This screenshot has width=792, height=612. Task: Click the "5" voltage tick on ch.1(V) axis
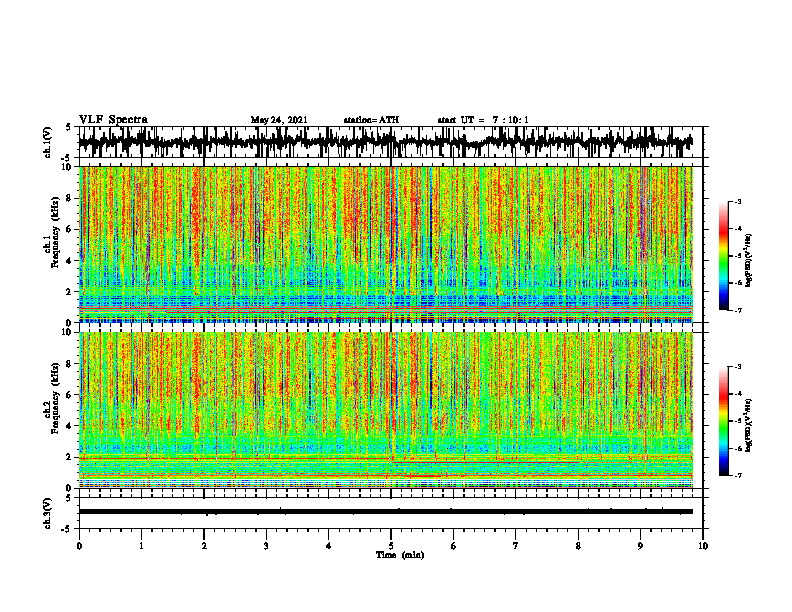click(x=69, y=128)
